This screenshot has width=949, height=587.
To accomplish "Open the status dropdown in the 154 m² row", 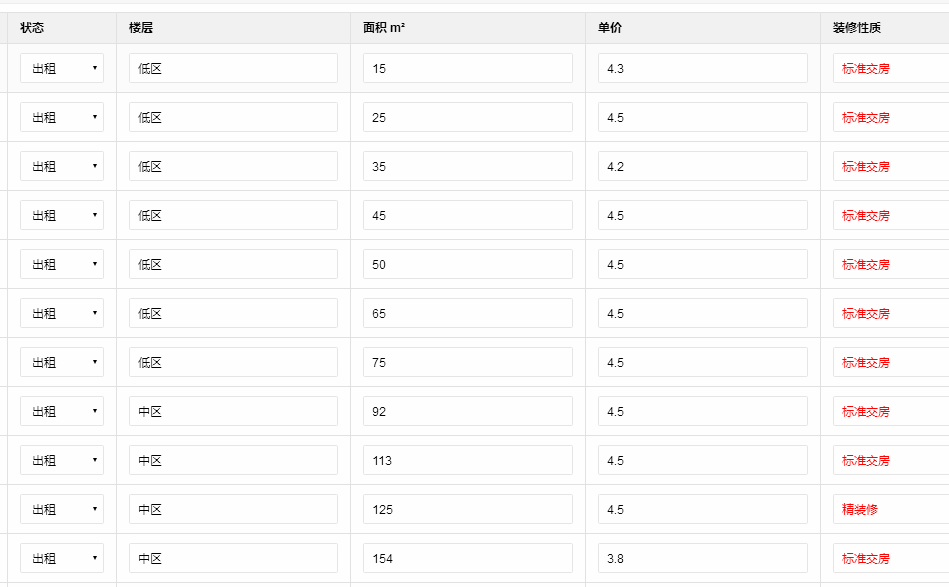I will 62,558.
